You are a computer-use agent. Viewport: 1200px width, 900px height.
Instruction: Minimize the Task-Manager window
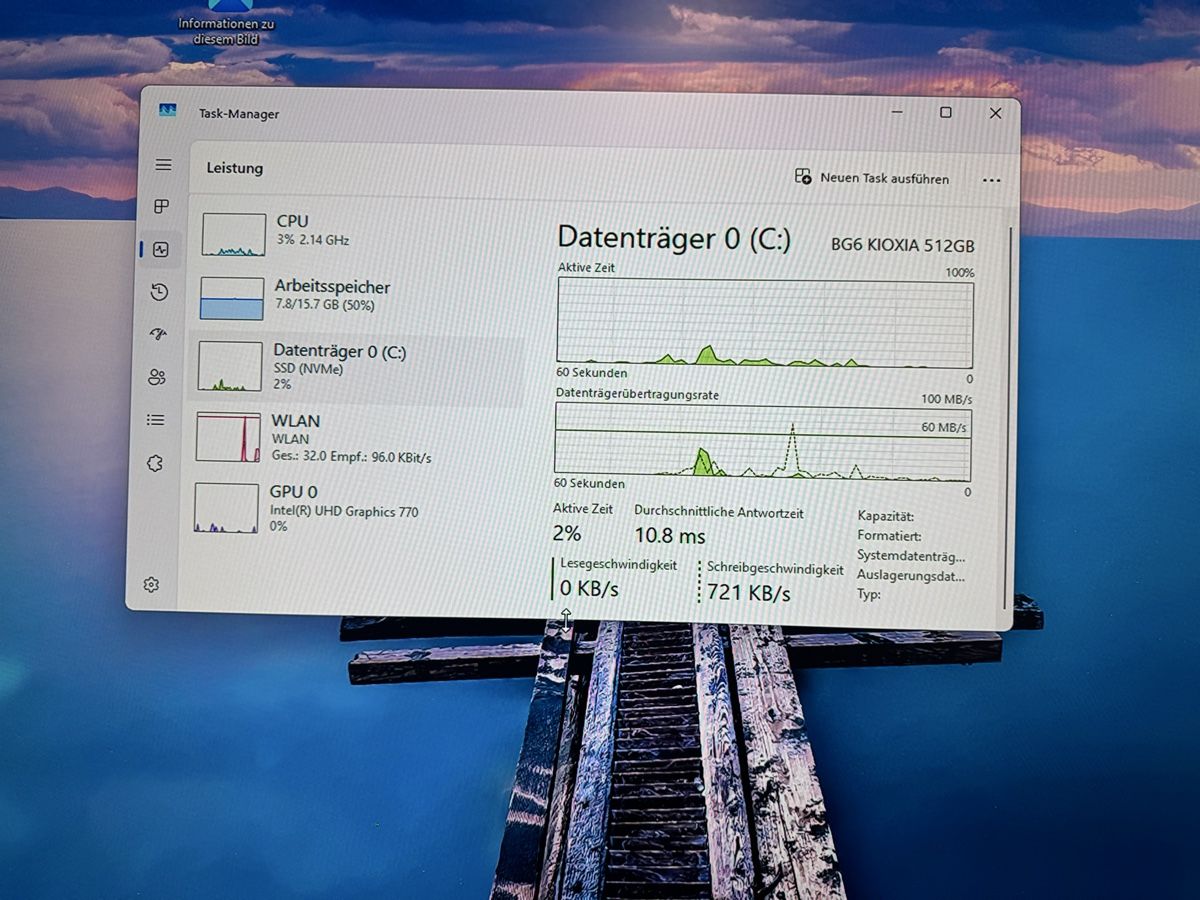[896, 113]
